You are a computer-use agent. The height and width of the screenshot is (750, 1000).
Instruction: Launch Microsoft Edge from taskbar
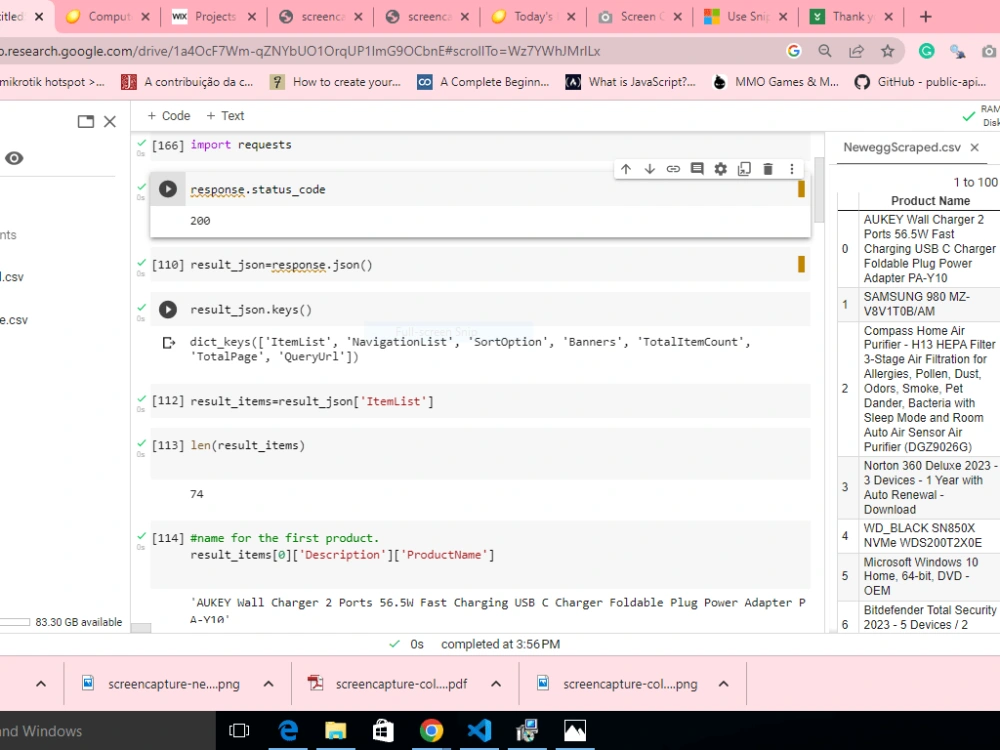[x=288, y=730]
